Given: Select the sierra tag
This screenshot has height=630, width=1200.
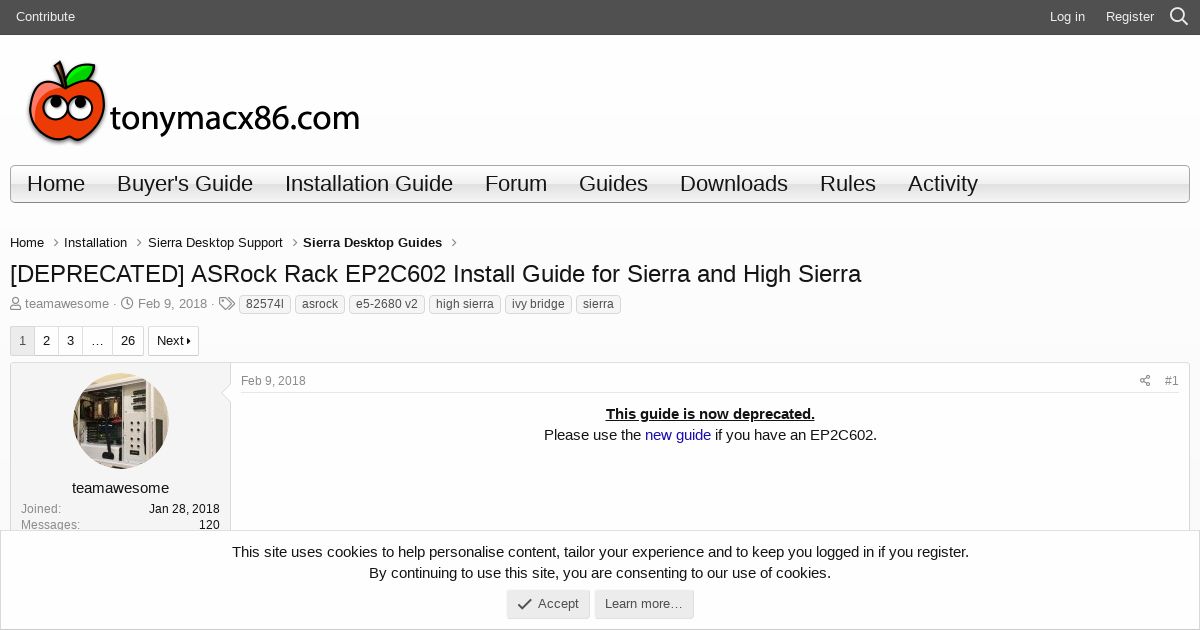Looking at the screenshot, I should pyautogui.click(x=598, y=304).
